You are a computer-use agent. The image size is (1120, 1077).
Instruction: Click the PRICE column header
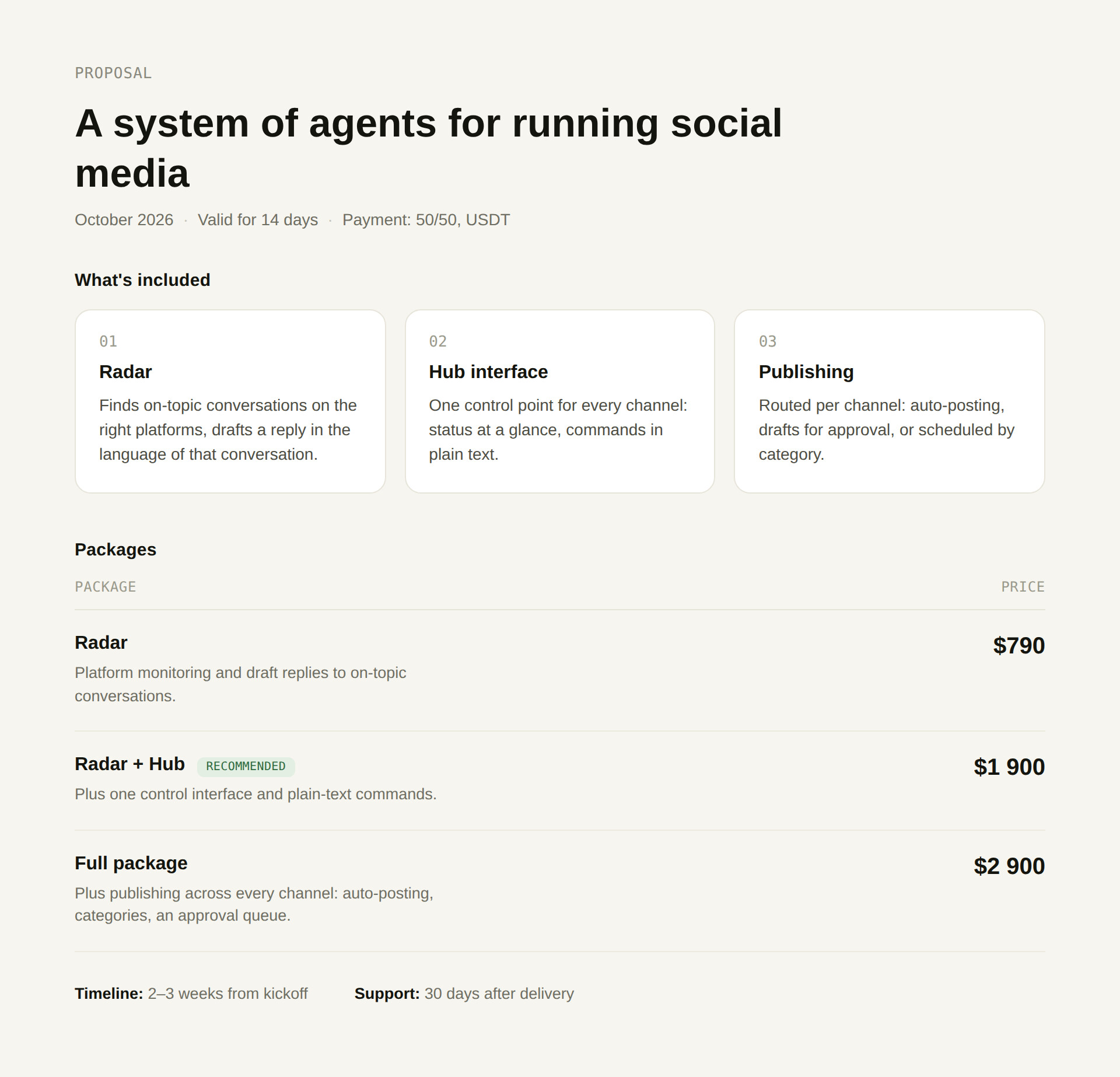(x=1023, y=587)
